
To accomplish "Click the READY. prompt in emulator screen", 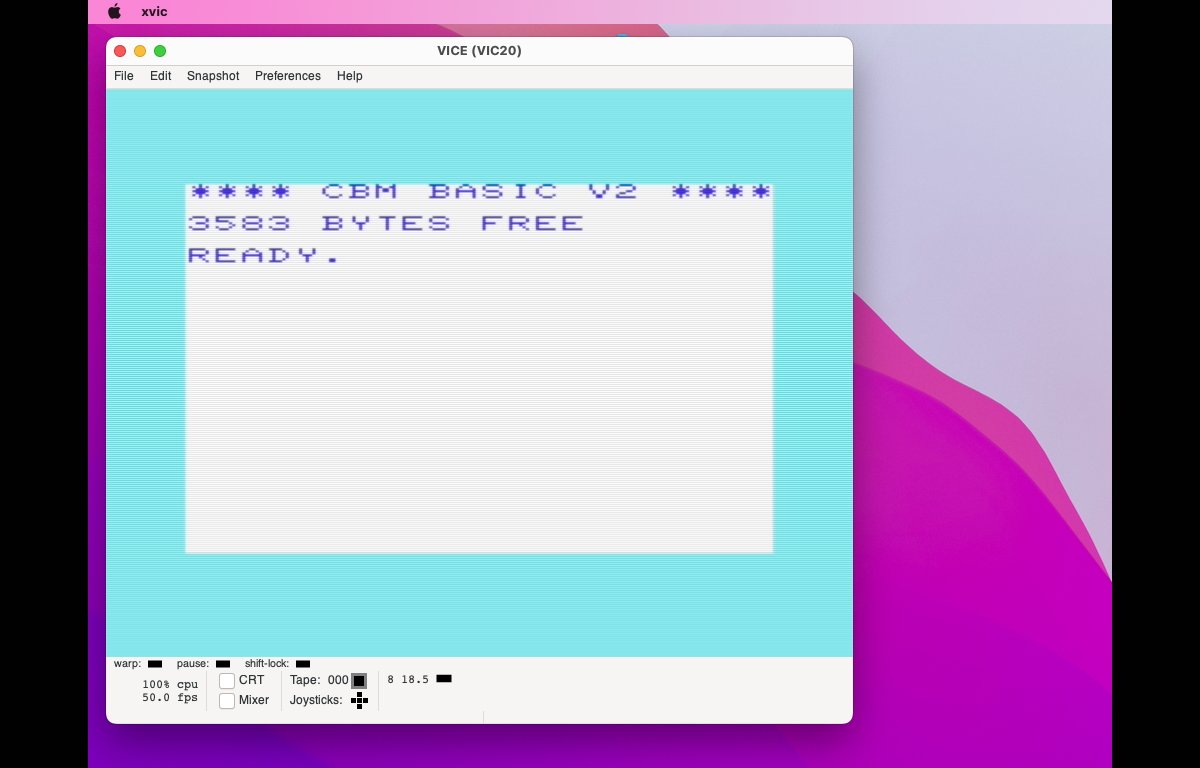I will [265, 255].
